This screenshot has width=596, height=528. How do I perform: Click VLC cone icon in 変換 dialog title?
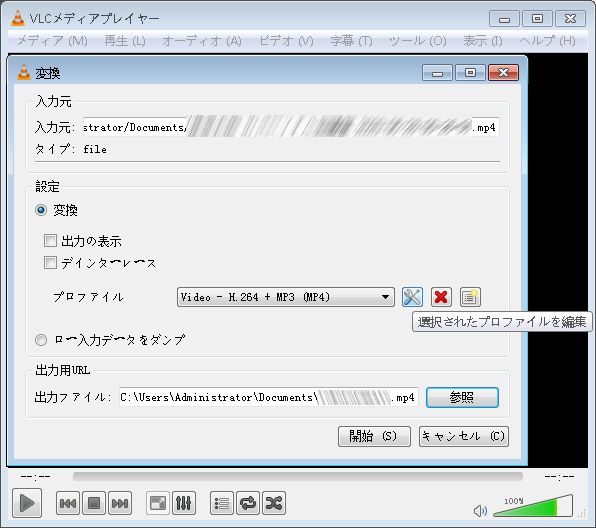click(24, 72)
